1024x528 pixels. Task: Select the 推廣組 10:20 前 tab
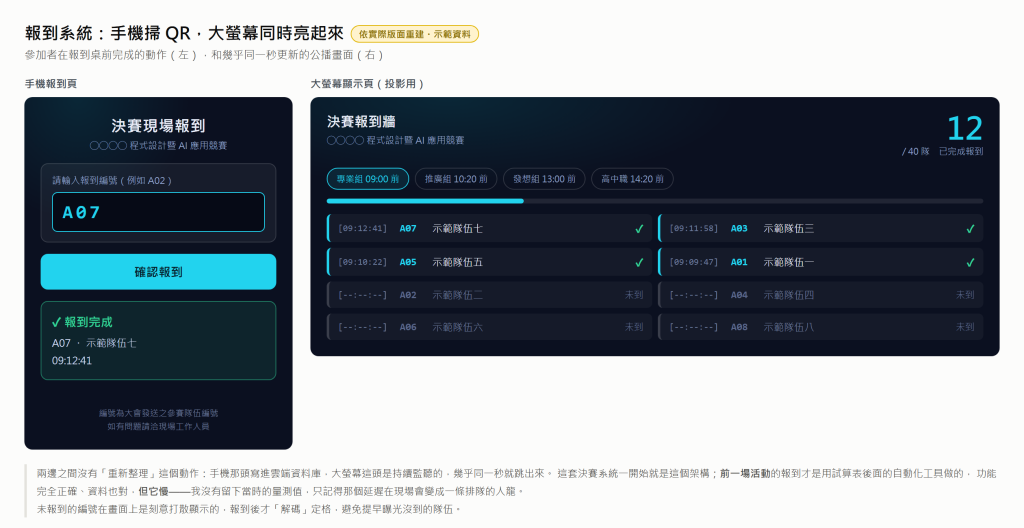coord(456,178)
